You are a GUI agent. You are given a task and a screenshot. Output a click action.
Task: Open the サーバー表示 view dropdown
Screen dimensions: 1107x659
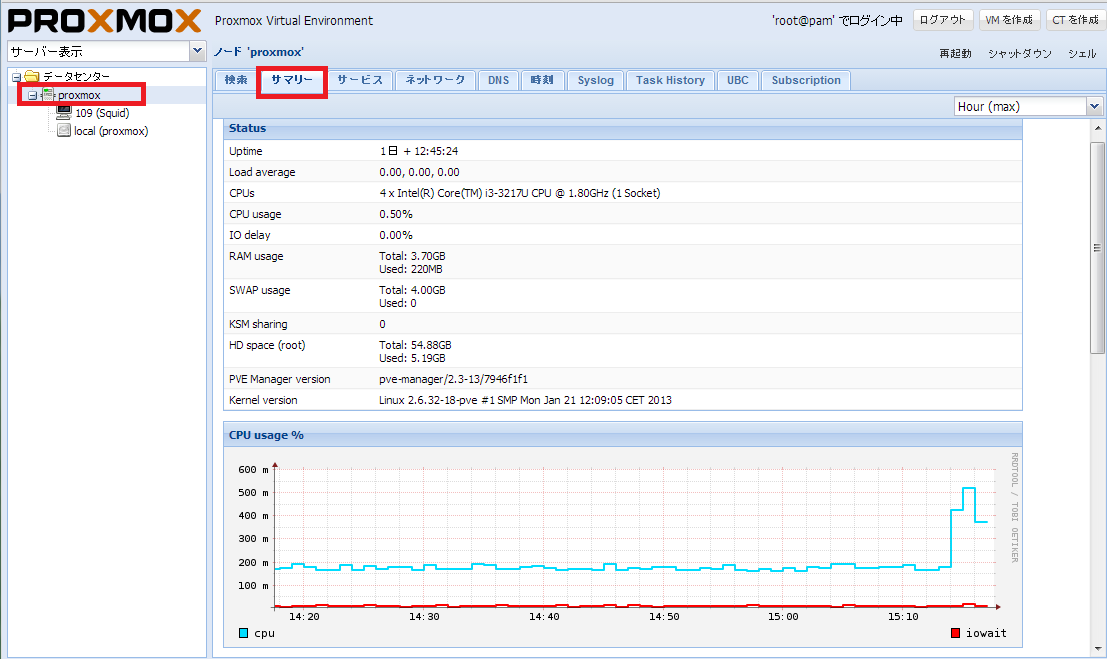pos(196,51)
